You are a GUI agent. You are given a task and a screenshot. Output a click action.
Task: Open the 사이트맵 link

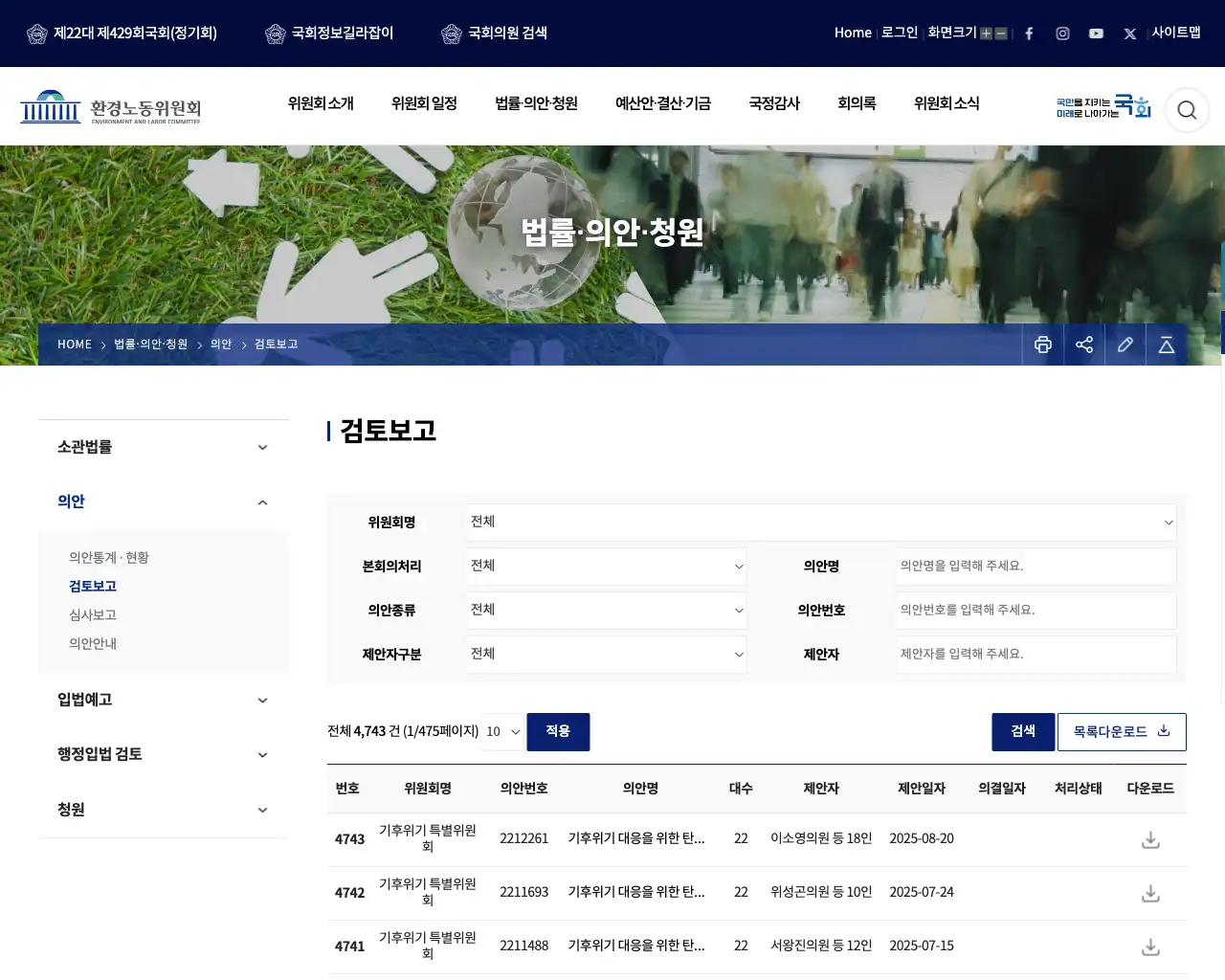point(1176,33)
